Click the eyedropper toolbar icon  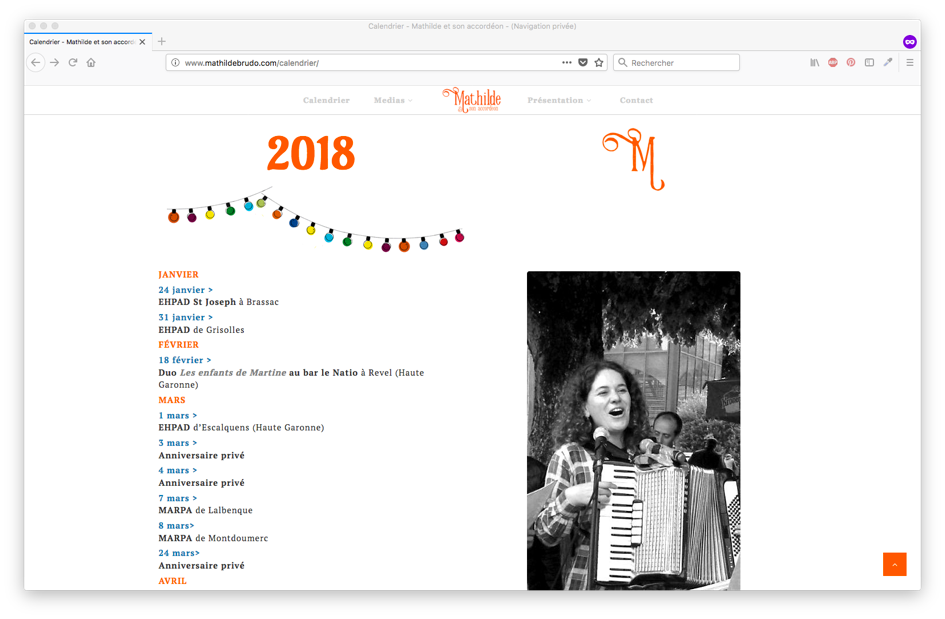[888, 63]
